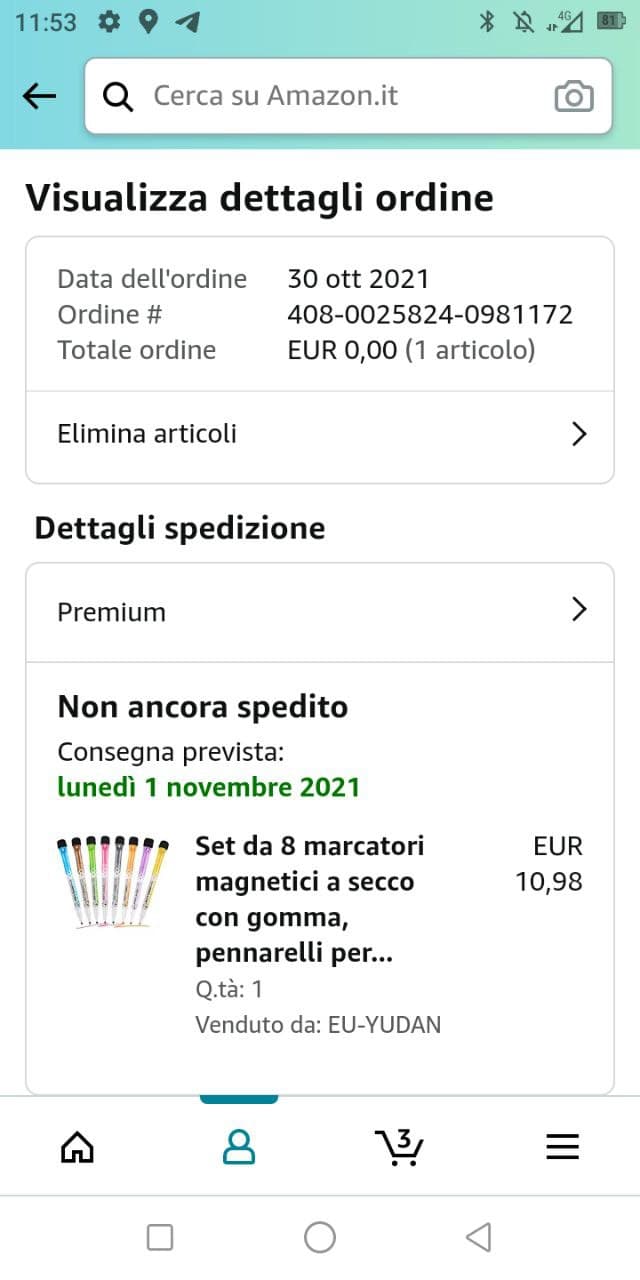Image resolution: width=640 pixels, height=1280 pixels.
Task: Open the Premium shipping option row
Action: pos(300,611)
